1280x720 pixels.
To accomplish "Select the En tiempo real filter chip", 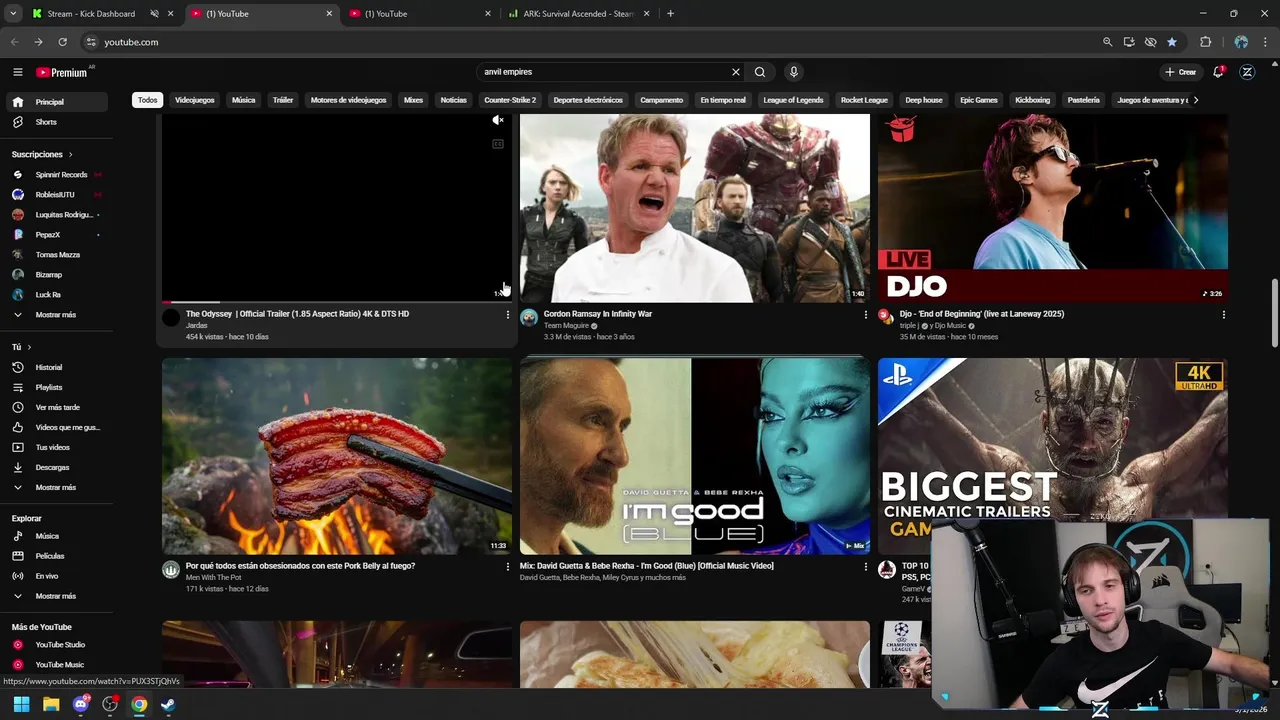I will [723, 100].
